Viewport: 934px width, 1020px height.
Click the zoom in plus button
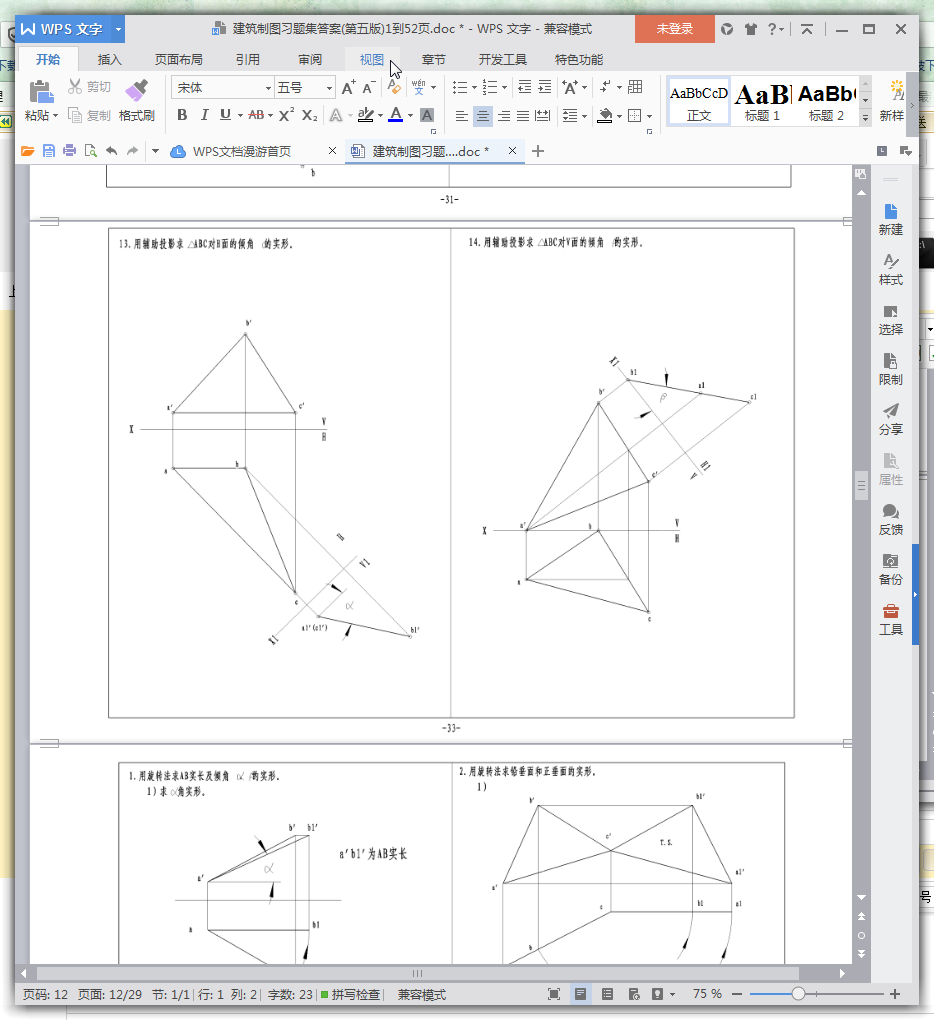click(895, 993)
